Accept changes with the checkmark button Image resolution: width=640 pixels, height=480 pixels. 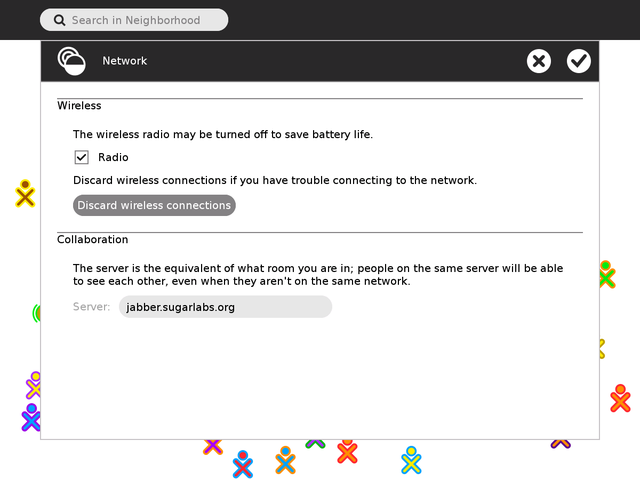click(x=579, y=61)
